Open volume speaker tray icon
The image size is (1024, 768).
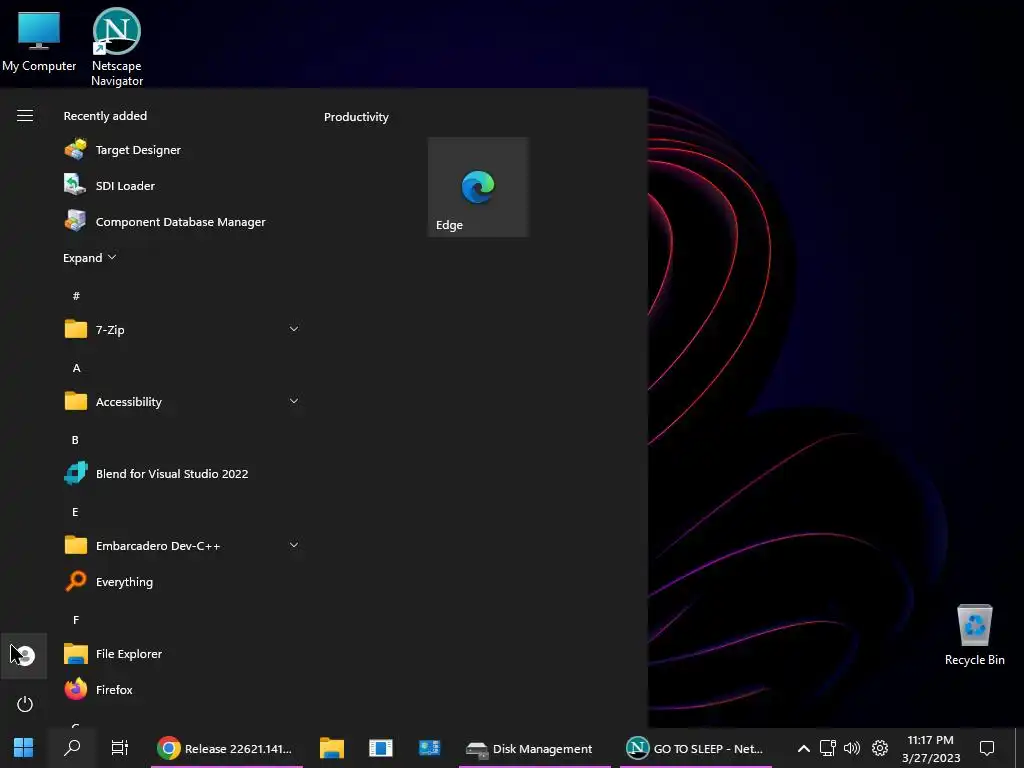(852, 748)
